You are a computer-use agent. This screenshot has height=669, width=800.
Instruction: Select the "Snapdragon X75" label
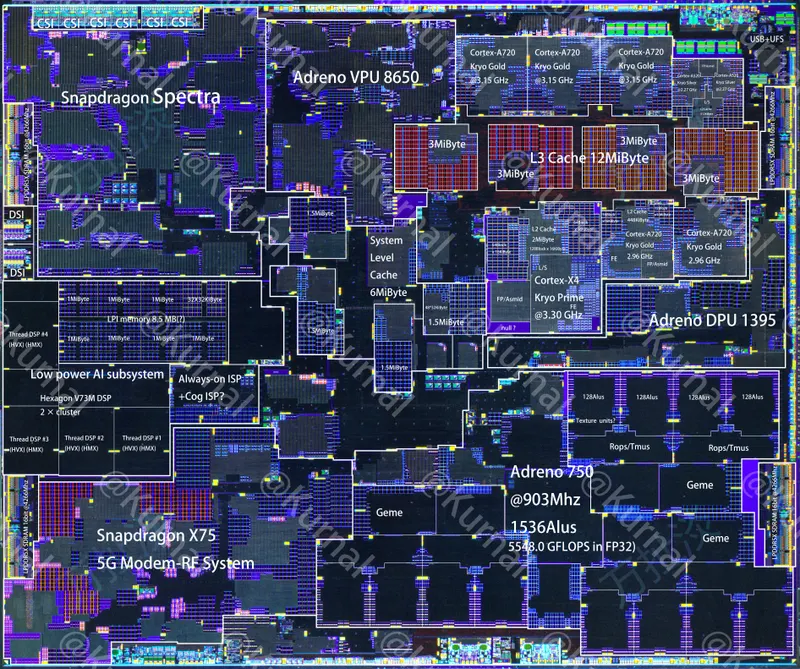(x=156, y=535)
